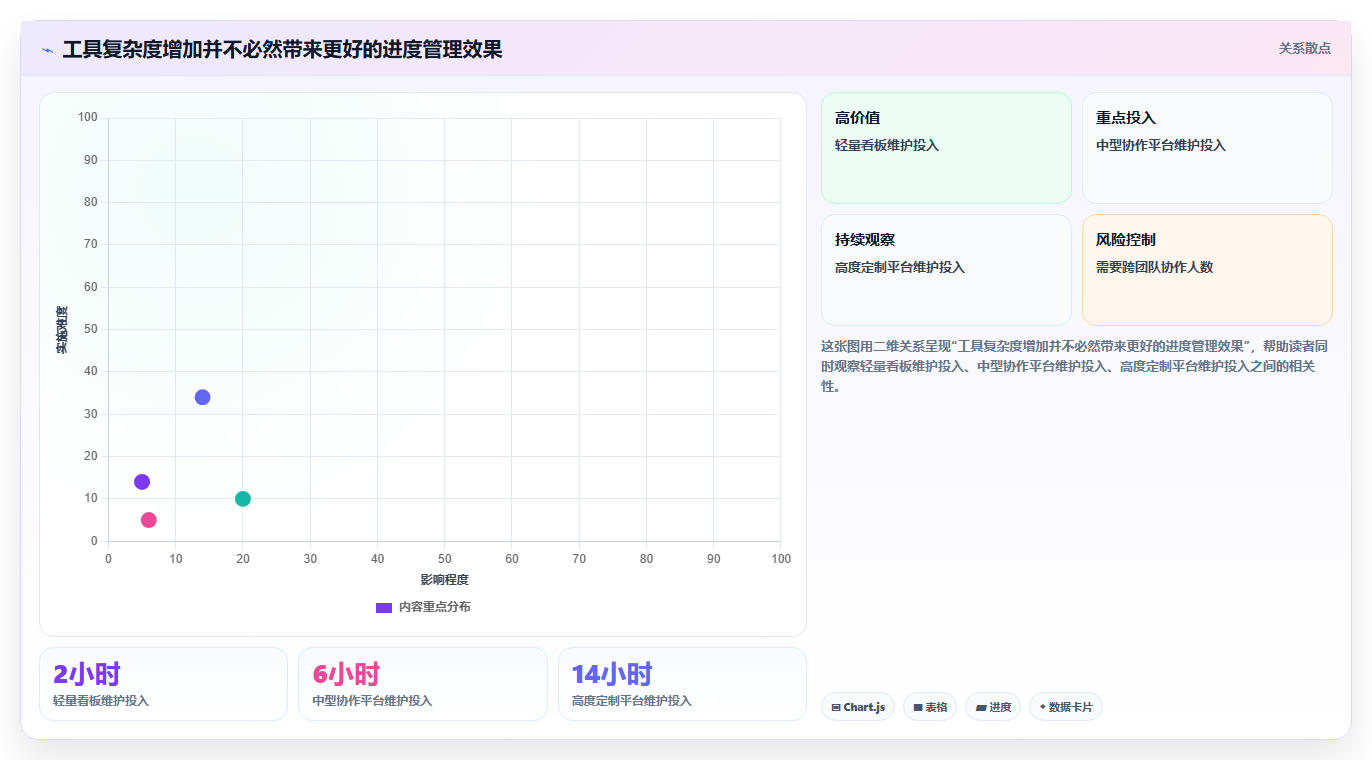The width and height of the screenshot is (1372, 760).
Task: Open the 重点投入 quadrant card
Action: coord(1207,148)
